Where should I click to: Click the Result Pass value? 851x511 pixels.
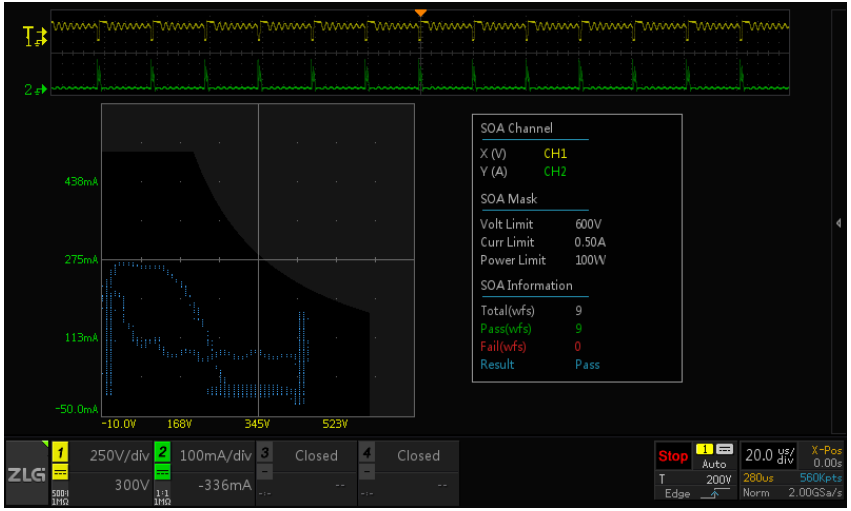(x=587, y=365)
